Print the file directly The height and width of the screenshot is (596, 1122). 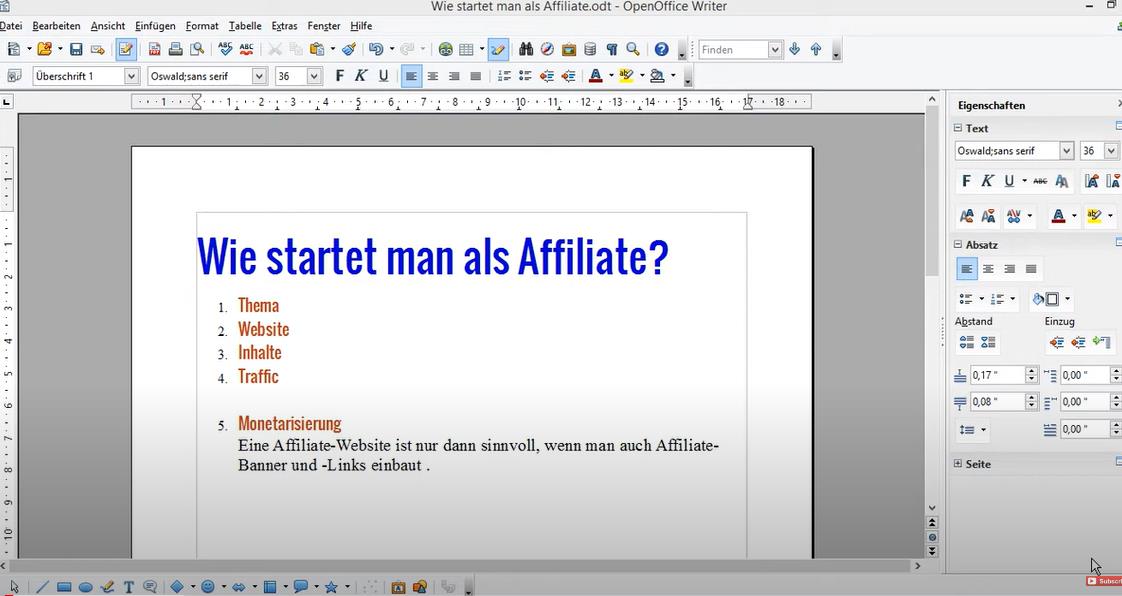[x=175, y=49]
